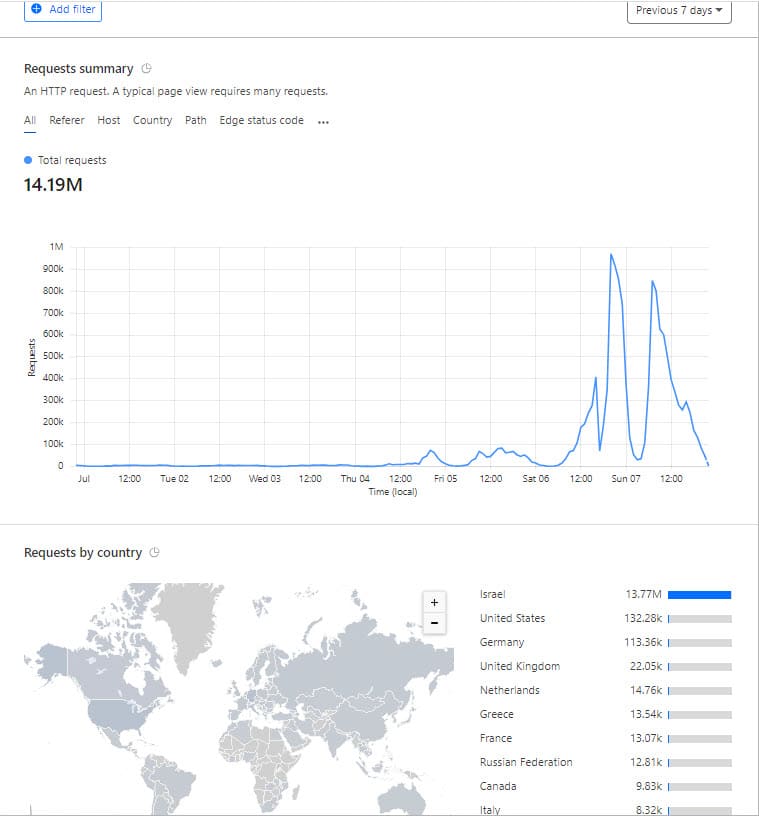Screen dimensions: 759x816
Task: Toggle the Total requests legend dot
Action: (28, 160)
